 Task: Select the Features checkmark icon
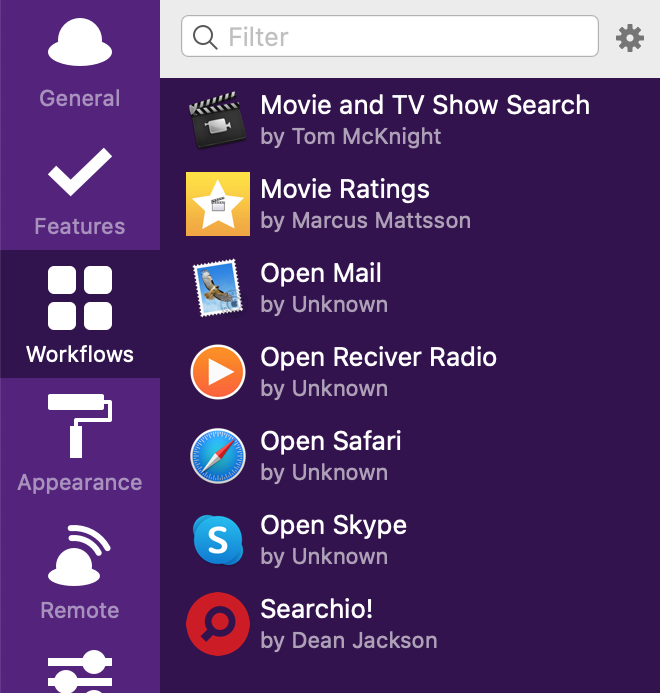80,171
